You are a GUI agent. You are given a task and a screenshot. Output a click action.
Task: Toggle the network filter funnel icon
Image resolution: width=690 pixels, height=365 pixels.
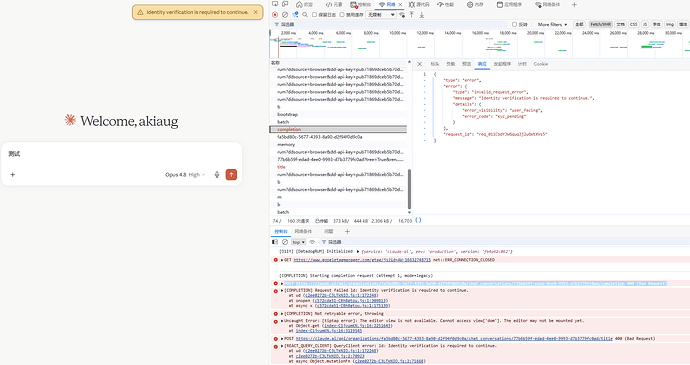click(x=295, y=15)
